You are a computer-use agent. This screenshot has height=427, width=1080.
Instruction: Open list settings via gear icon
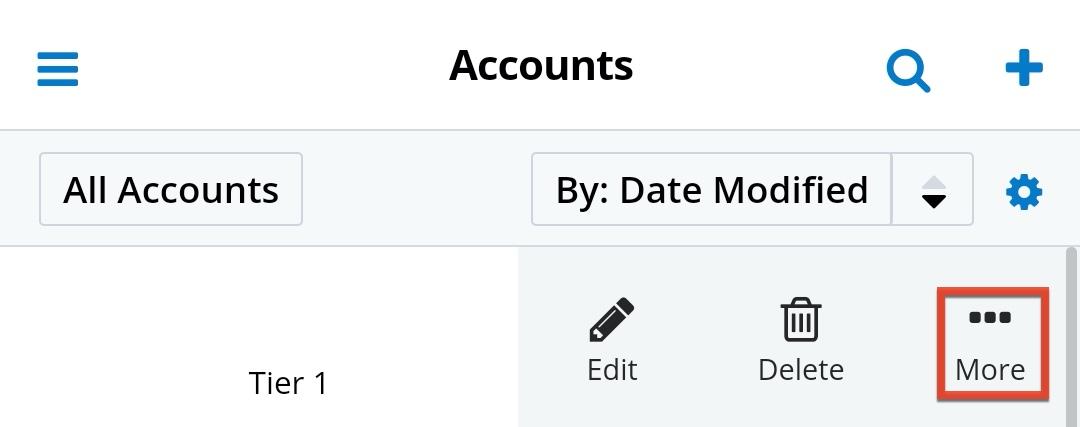pos(1023,191)
